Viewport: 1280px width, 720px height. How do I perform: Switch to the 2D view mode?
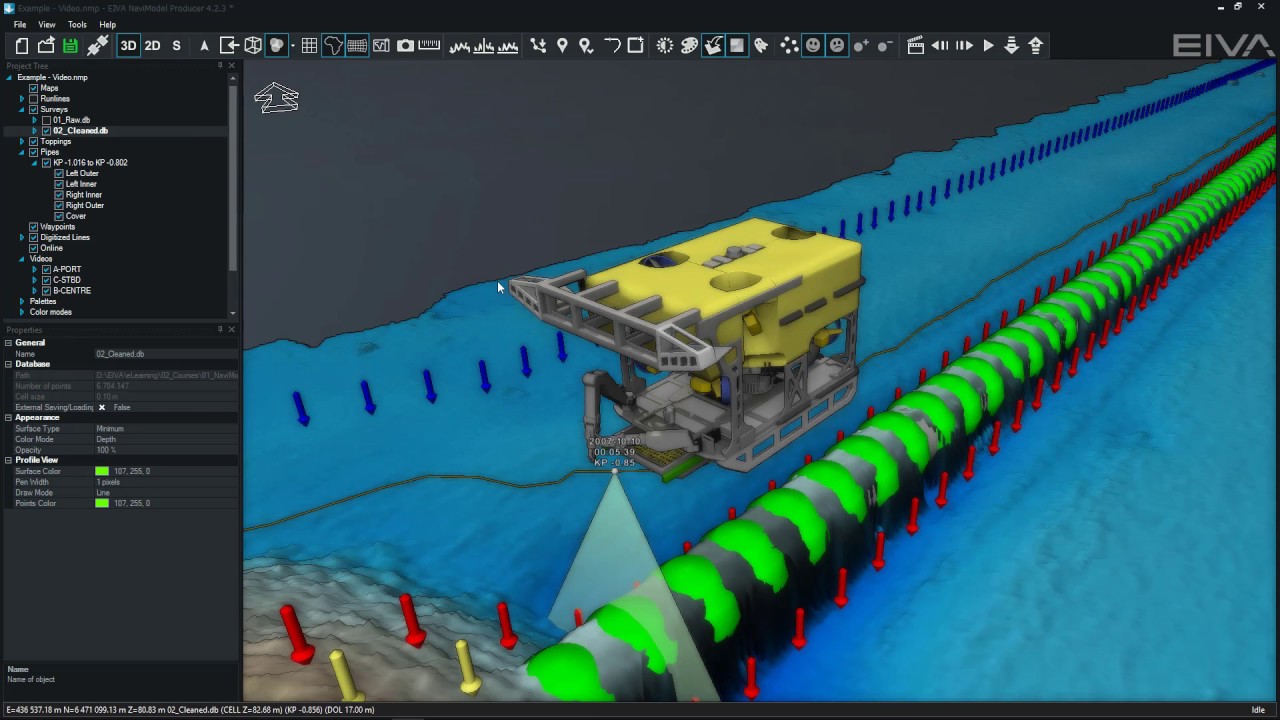[152, 45]
